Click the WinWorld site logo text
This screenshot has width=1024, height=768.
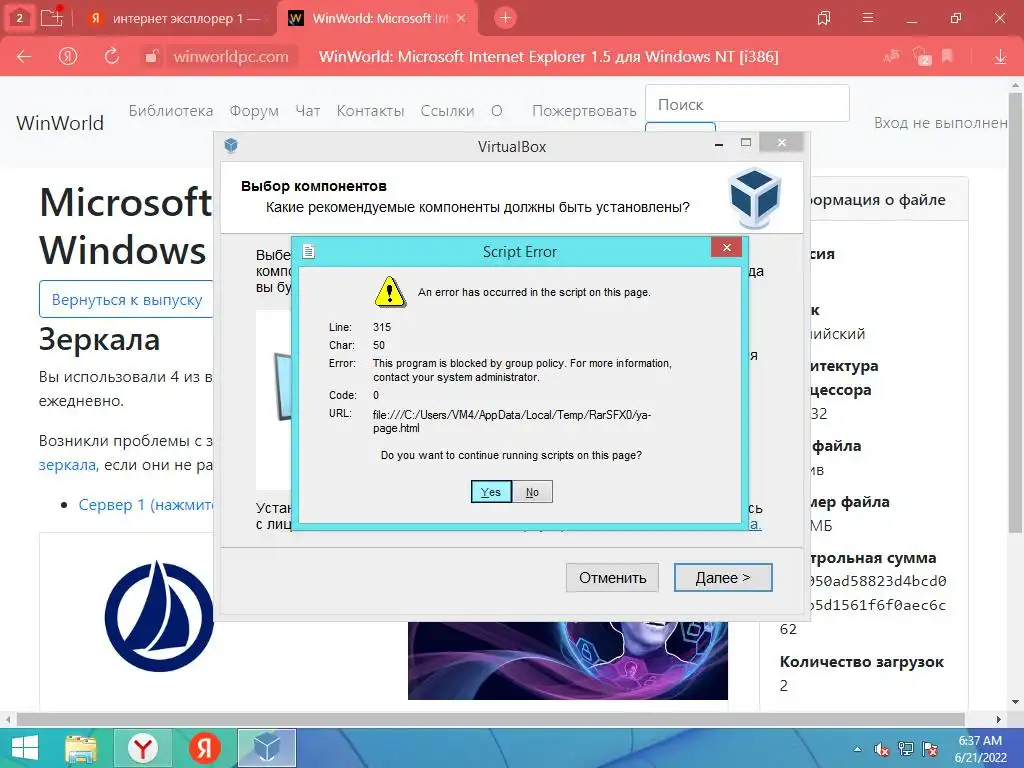click(60, 123)
